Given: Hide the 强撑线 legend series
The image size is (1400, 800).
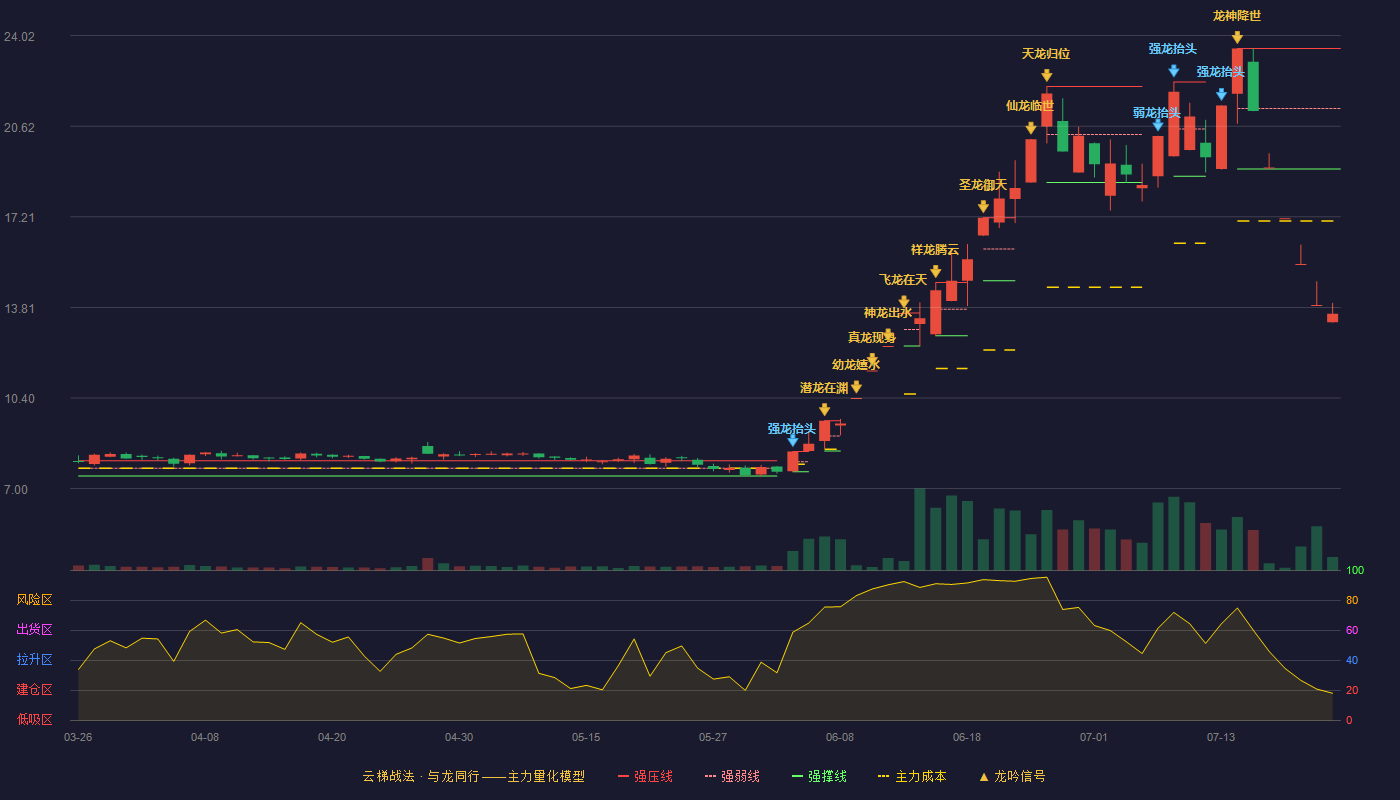Looking at the screenshot, I should [819, 776].
